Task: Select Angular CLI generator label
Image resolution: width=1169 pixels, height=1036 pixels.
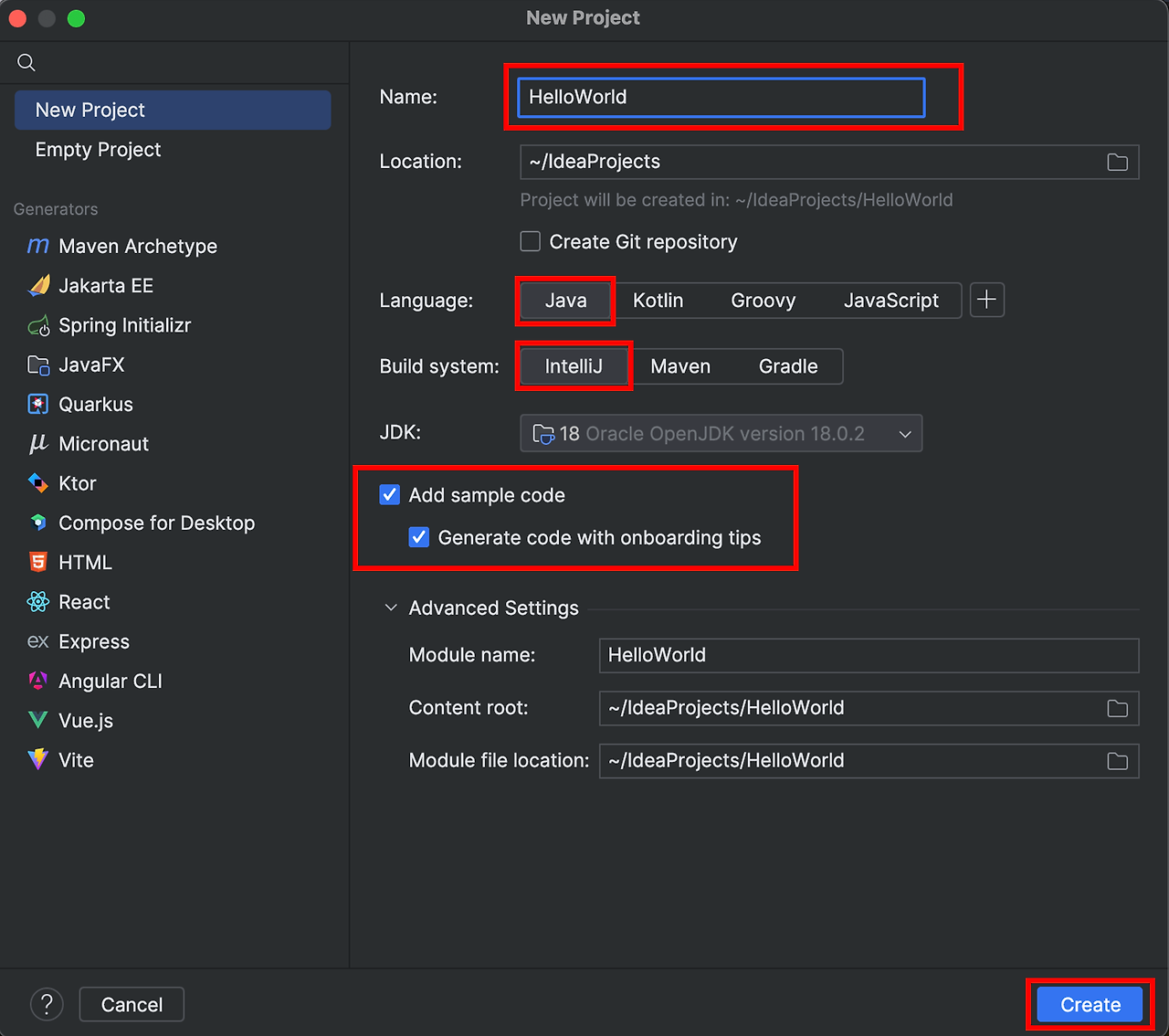Action: [x=111, y=681]
